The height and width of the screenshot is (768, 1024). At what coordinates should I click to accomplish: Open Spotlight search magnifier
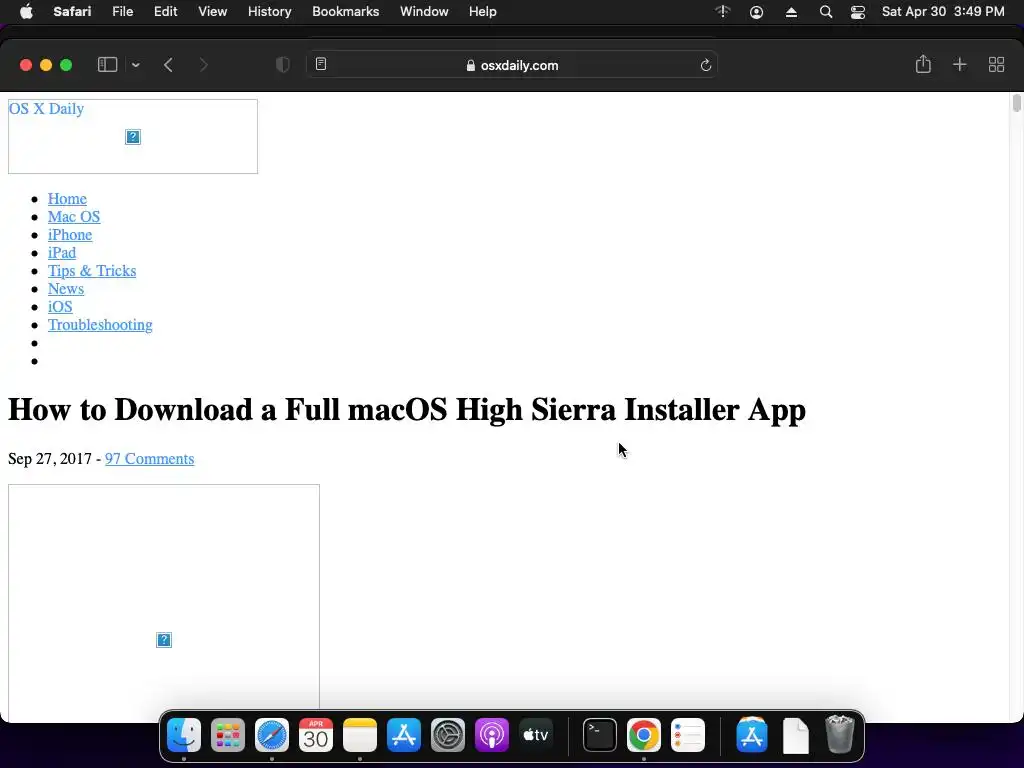click(x=825, y=12)
